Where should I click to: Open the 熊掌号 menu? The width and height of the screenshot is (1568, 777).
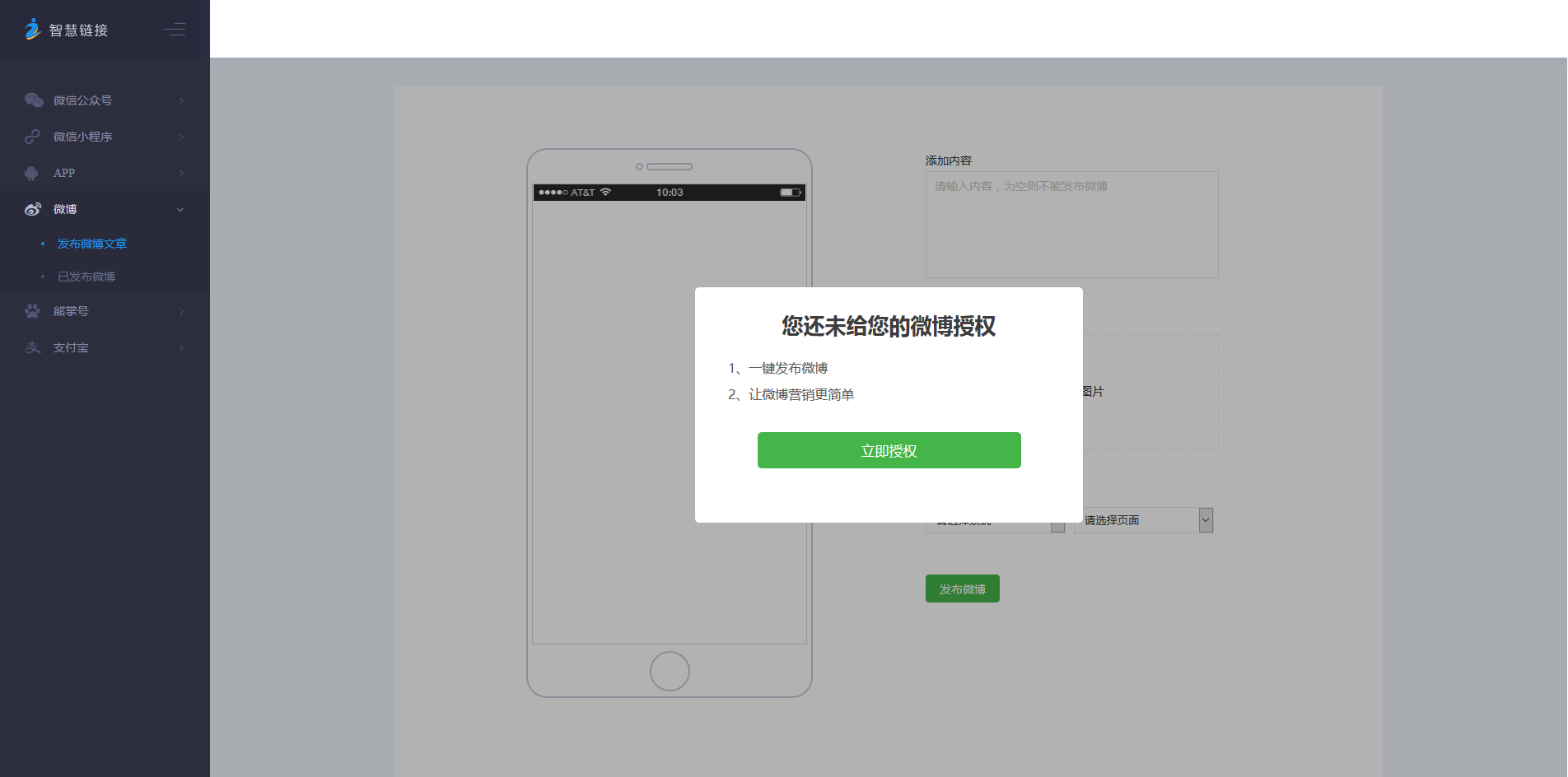pyautogui.click(x=105, y=311)
